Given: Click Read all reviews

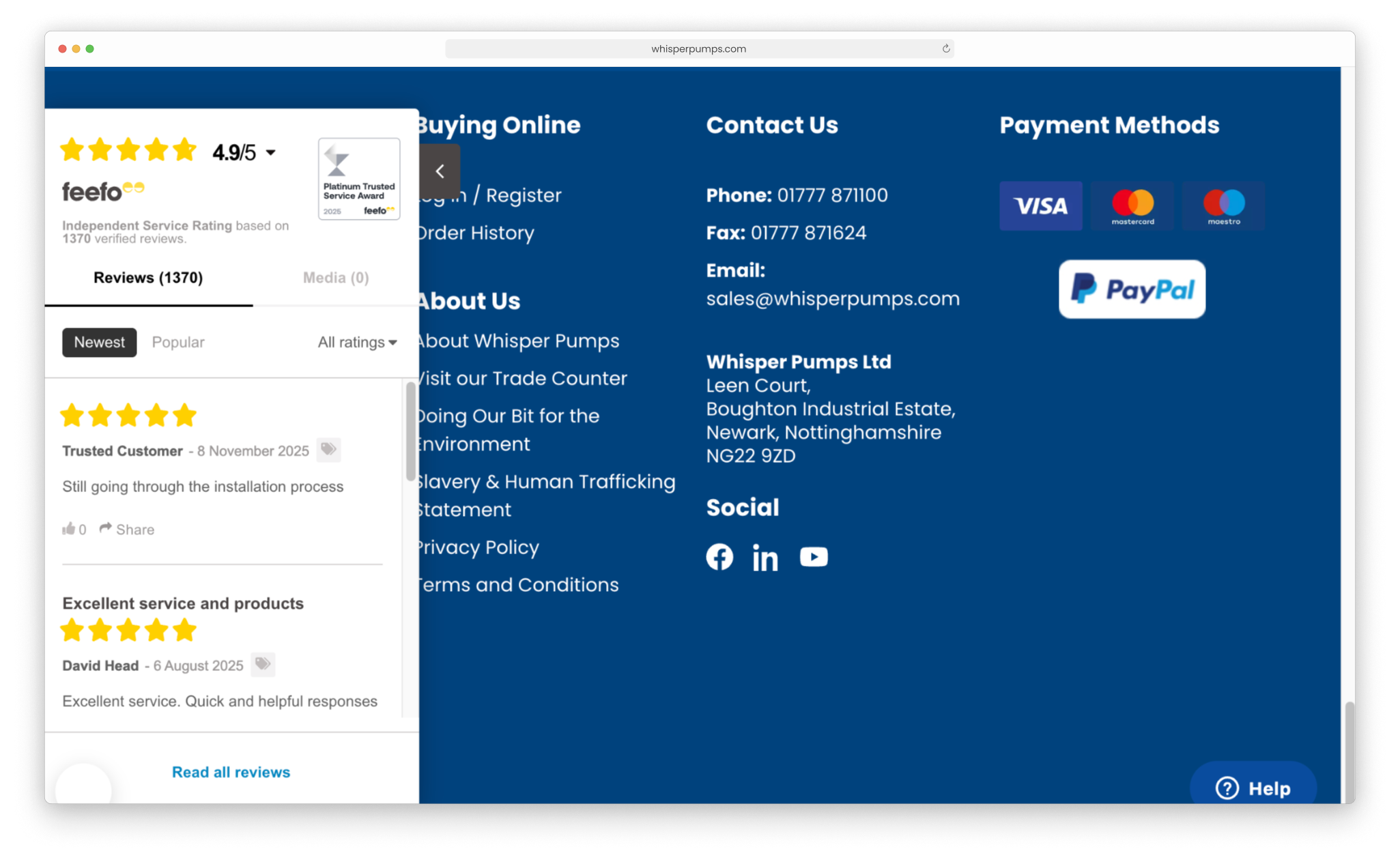Looking at the screenshot, I should [231, 772].
